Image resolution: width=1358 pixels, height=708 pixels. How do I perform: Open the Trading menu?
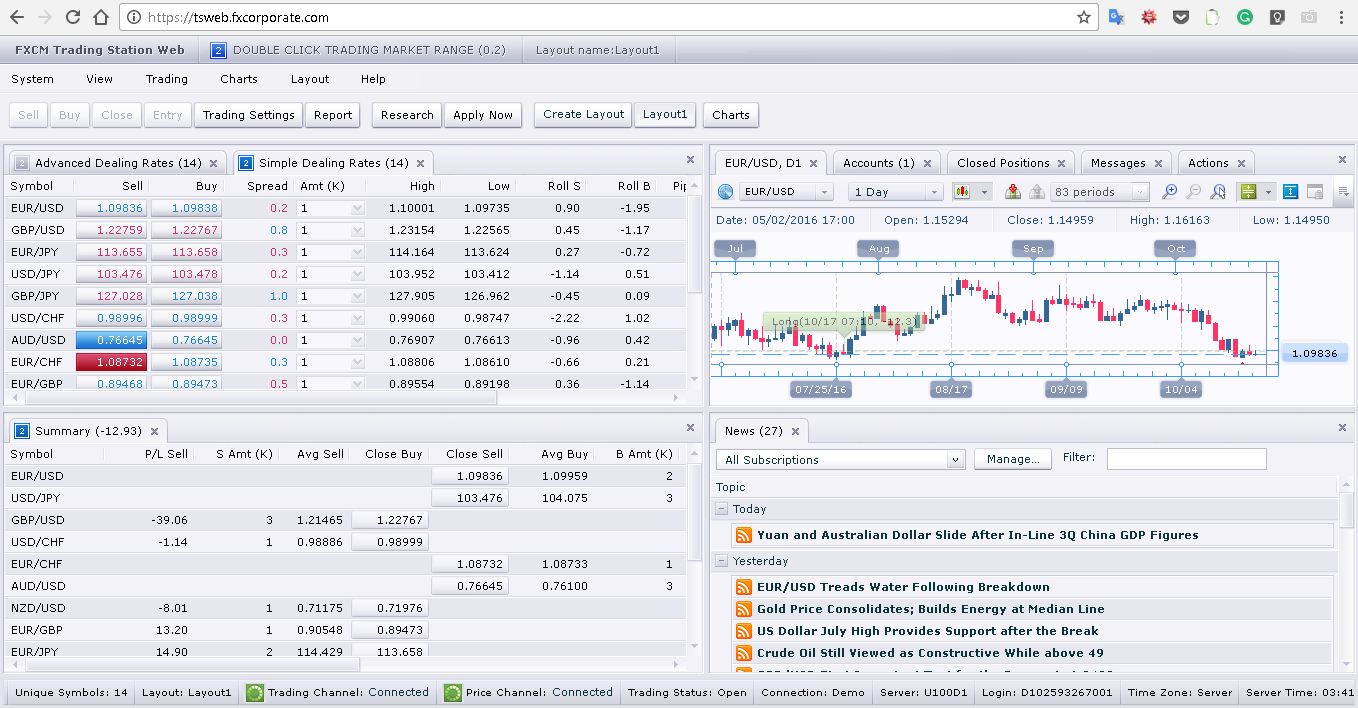(166, 79)
